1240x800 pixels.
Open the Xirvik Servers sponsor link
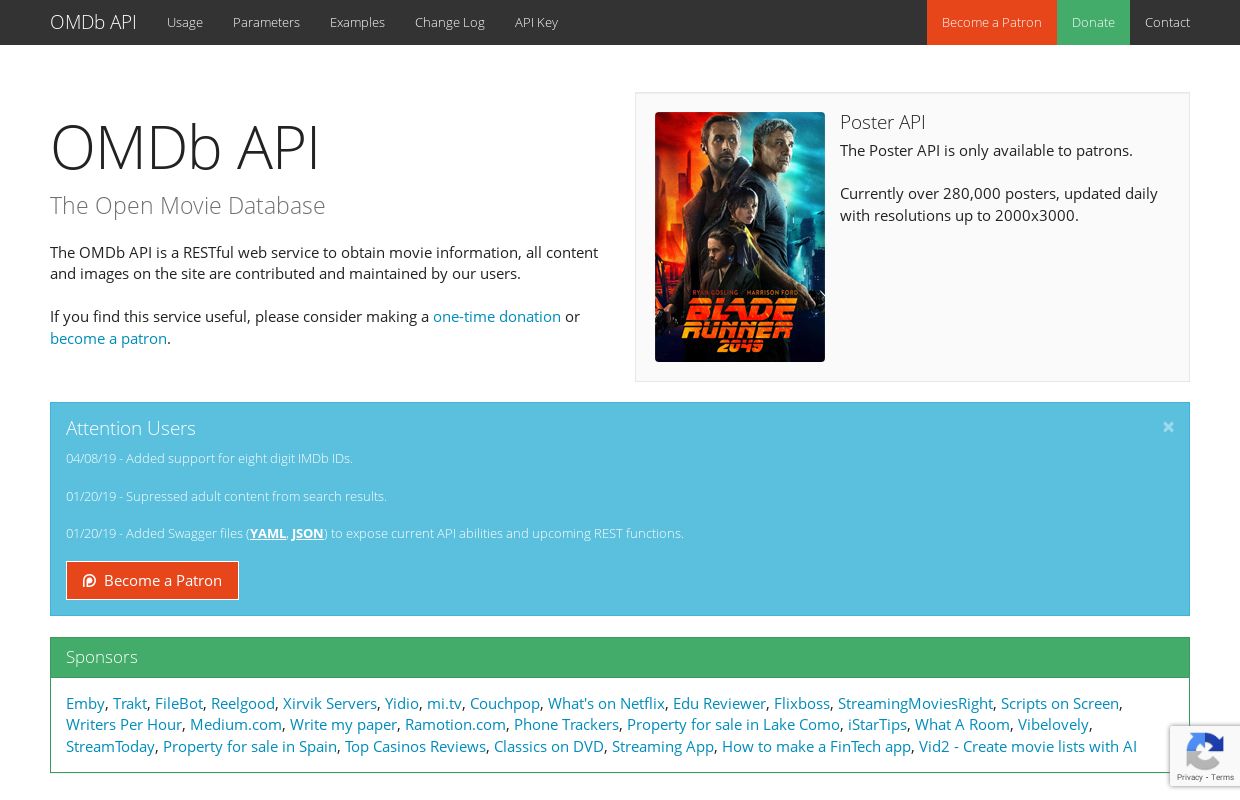click(x=330, y=703)
